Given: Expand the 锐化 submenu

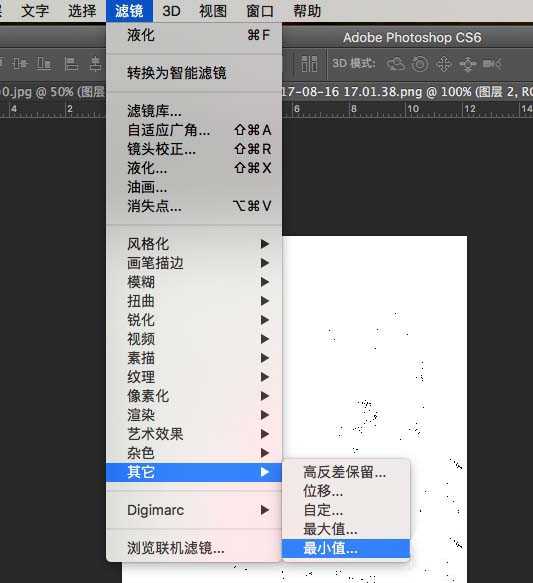Looking at the screenshot, I should 194,320.
